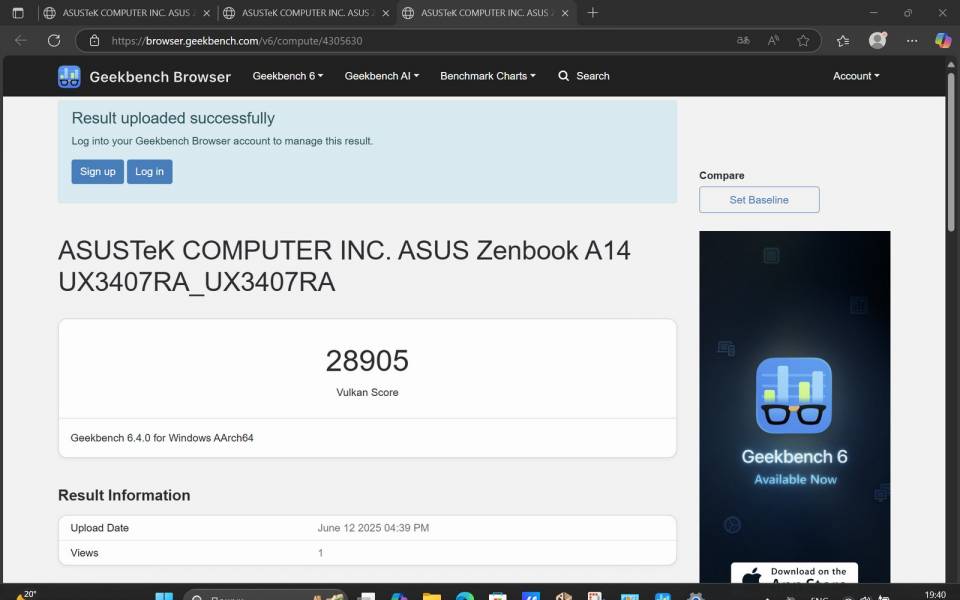Click the browser back arrow
This screenshot has height=600, width=960.
[x=21, y=40]
